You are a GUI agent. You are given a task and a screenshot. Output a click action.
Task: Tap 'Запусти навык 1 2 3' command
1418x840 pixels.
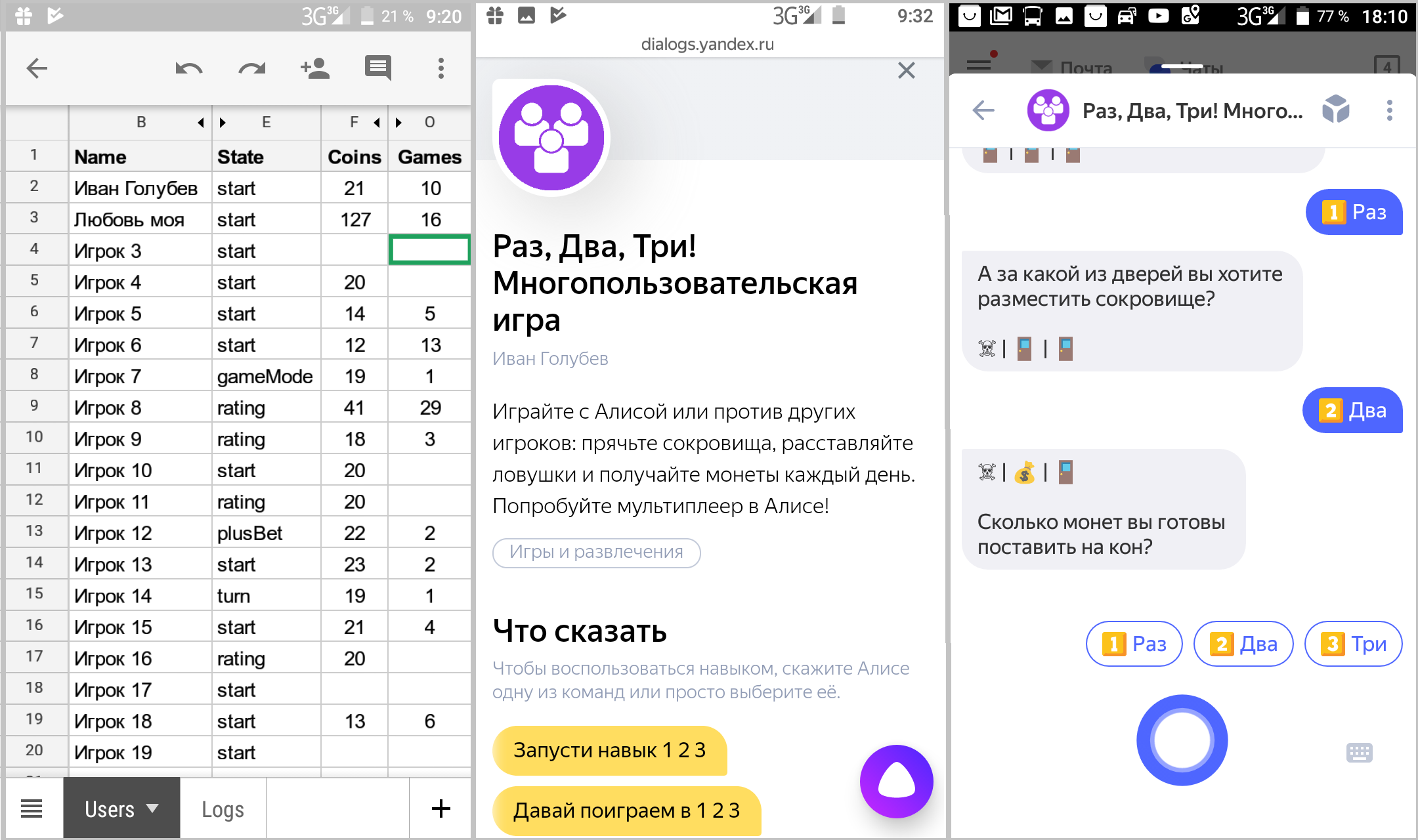click(x=609, y=750)
